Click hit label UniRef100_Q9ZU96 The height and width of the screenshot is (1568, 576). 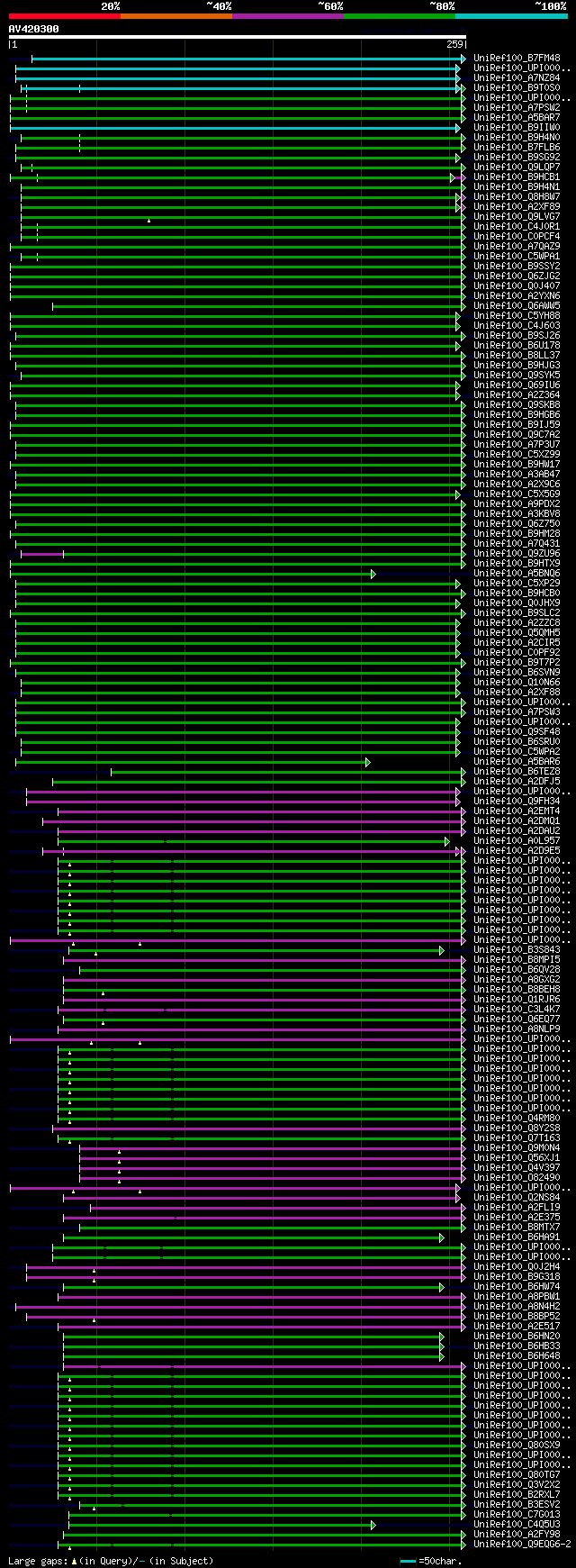517,554
